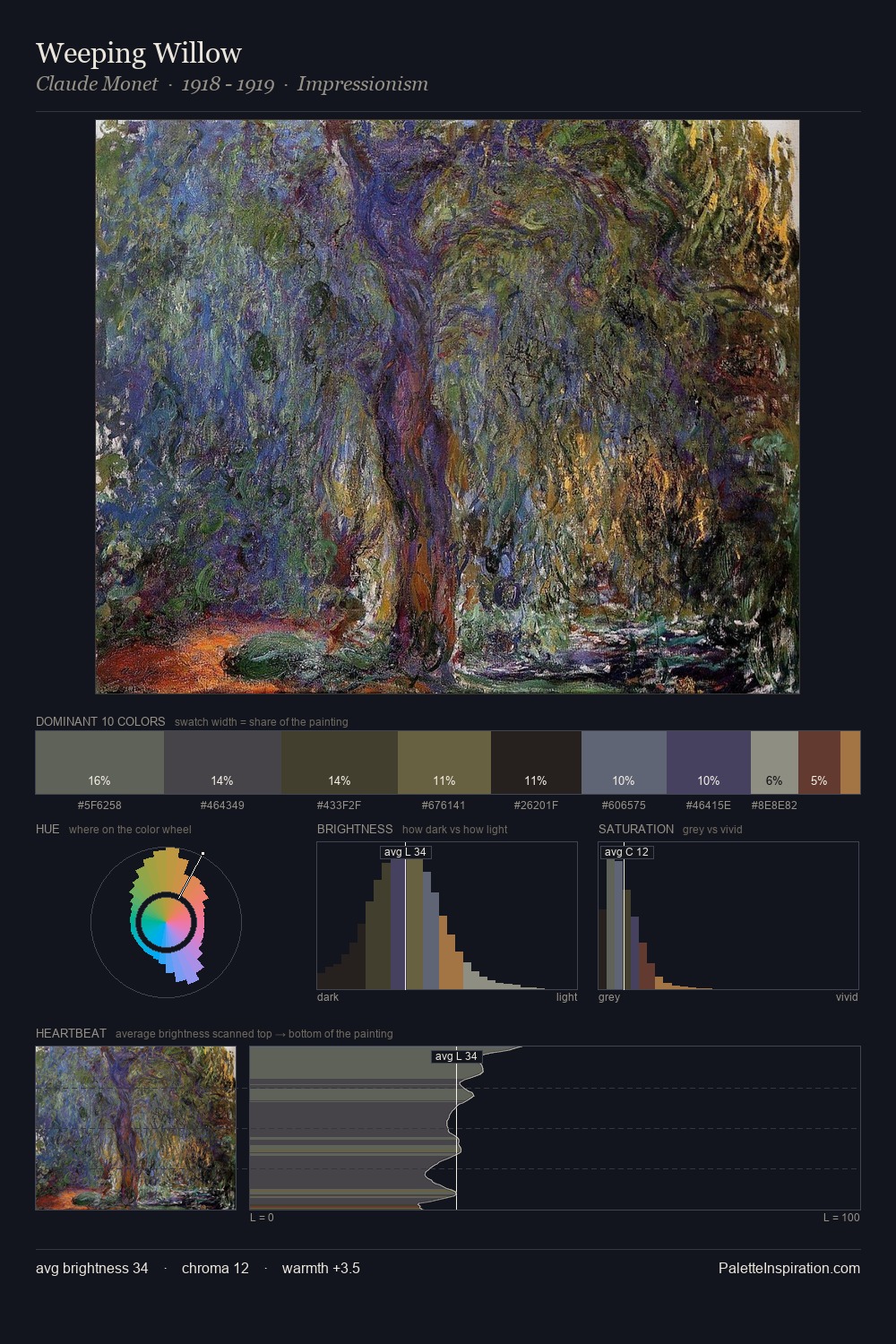
Task: Click the chroma 12 footer stat
Action: pyautogui.click(x=215, y=1268)
